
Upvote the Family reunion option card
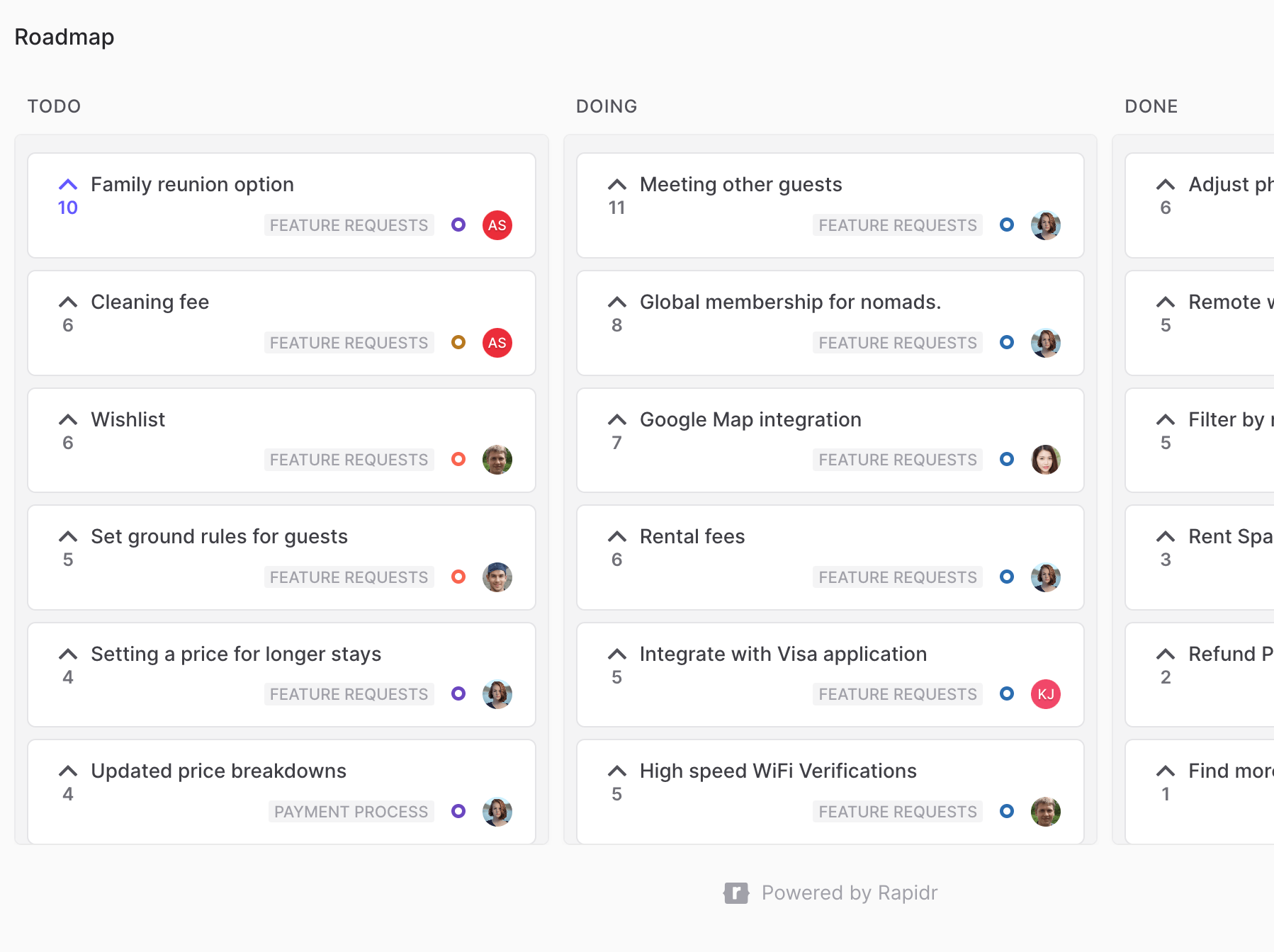pyautogui.click(x=68, y=185)
